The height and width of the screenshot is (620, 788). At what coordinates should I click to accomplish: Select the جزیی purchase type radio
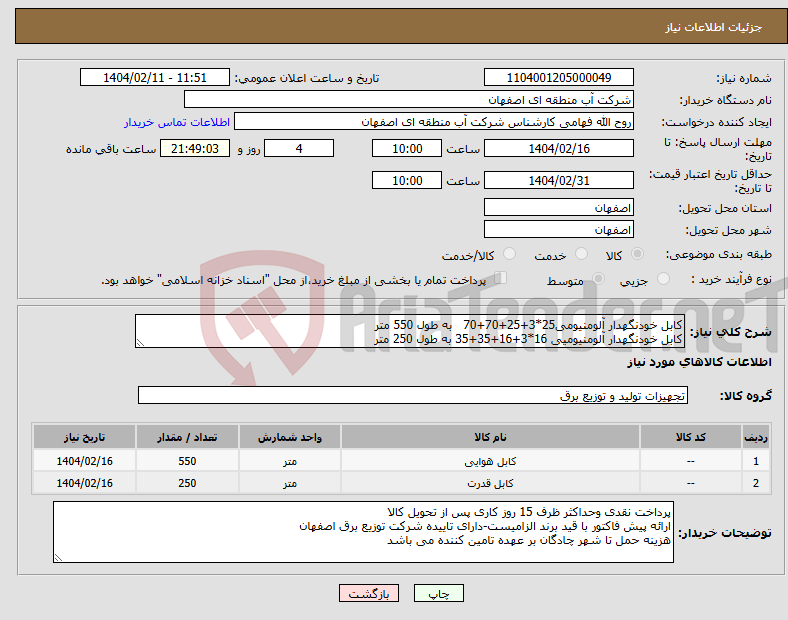click(x=663, y=278)
